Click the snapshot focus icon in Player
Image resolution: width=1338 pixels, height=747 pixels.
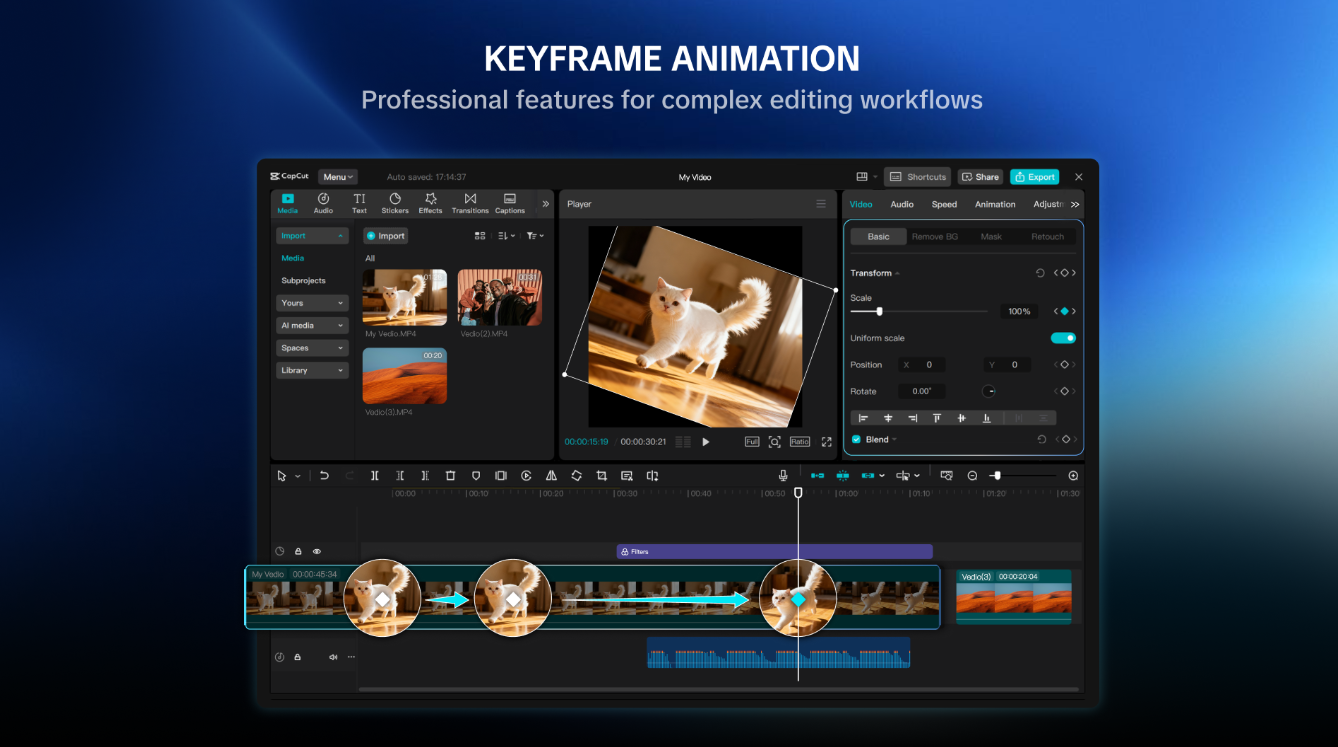774,441
